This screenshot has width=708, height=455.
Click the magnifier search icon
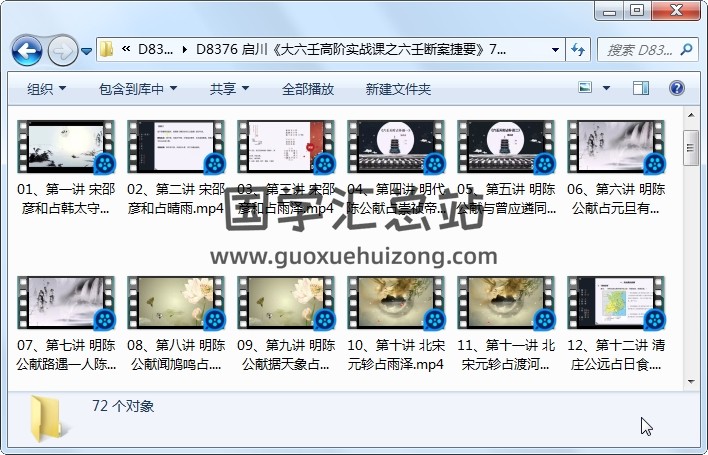tap(686, 49)
